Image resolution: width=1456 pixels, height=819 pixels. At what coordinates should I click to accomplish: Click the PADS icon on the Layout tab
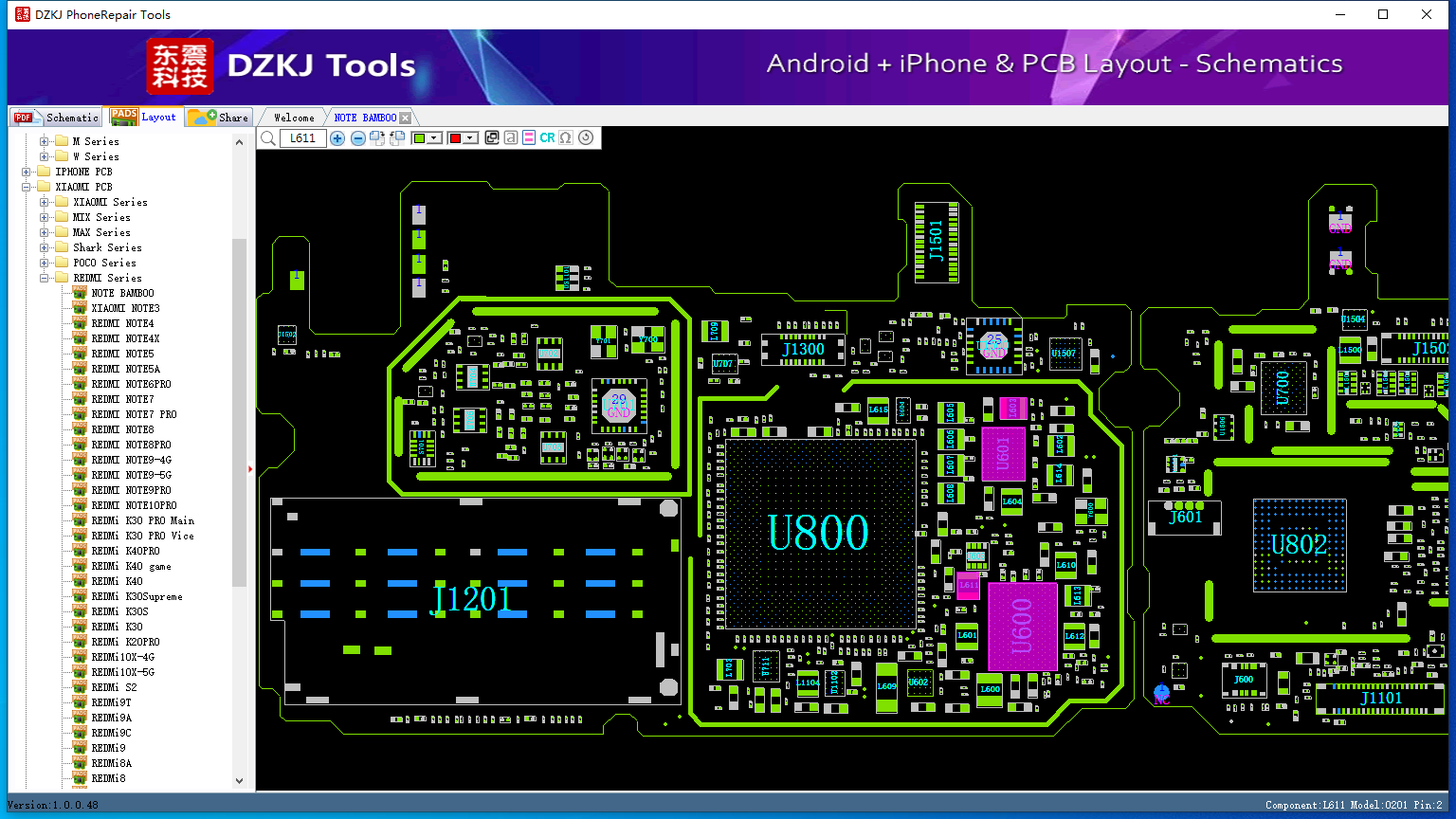pos(124,116)
